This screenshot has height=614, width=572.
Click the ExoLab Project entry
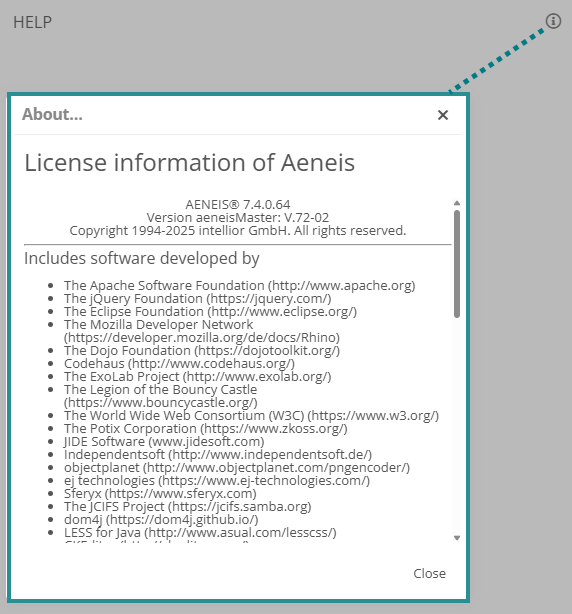coord(198,376)
